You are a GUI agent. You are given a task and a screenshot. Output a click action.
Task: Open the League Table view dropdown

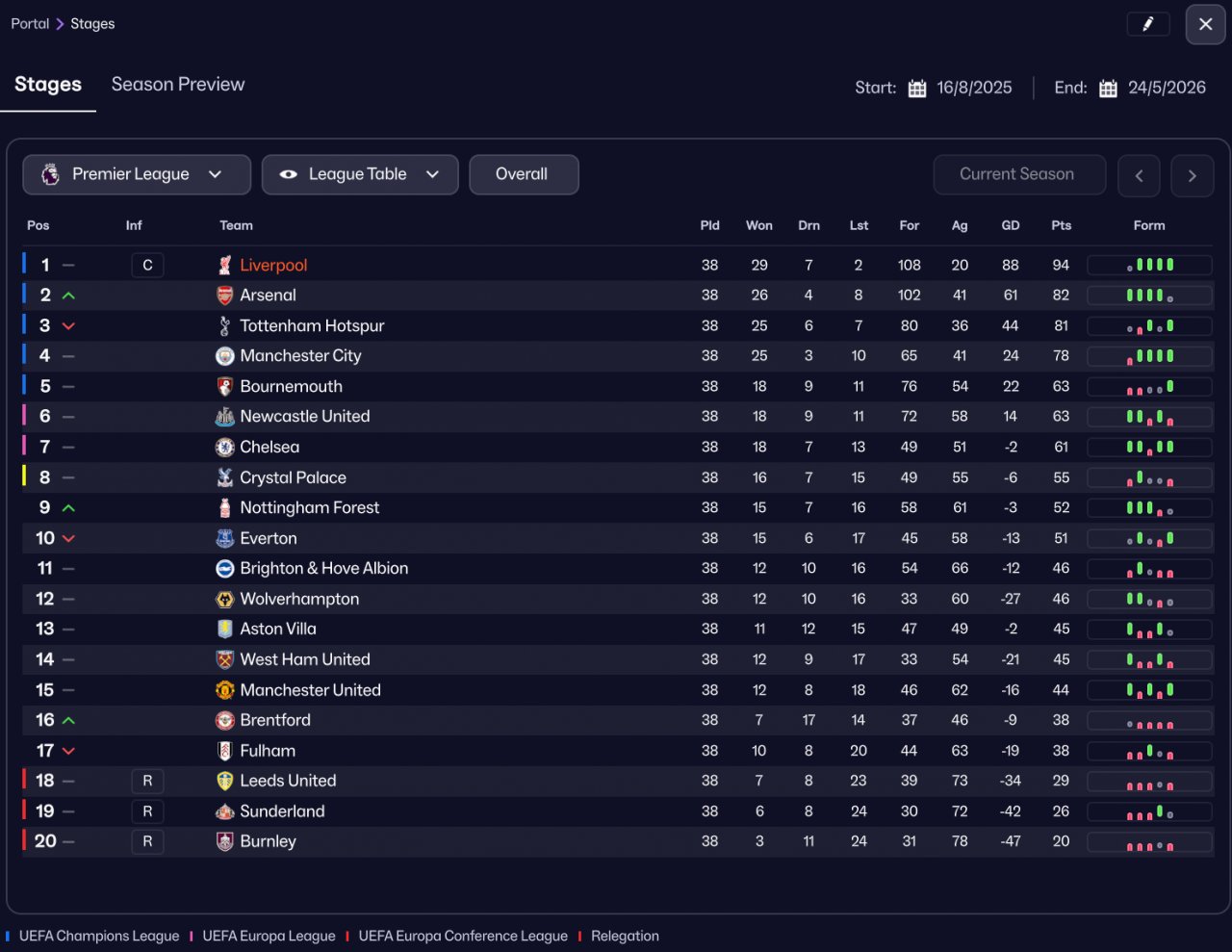tap(360, 175)
